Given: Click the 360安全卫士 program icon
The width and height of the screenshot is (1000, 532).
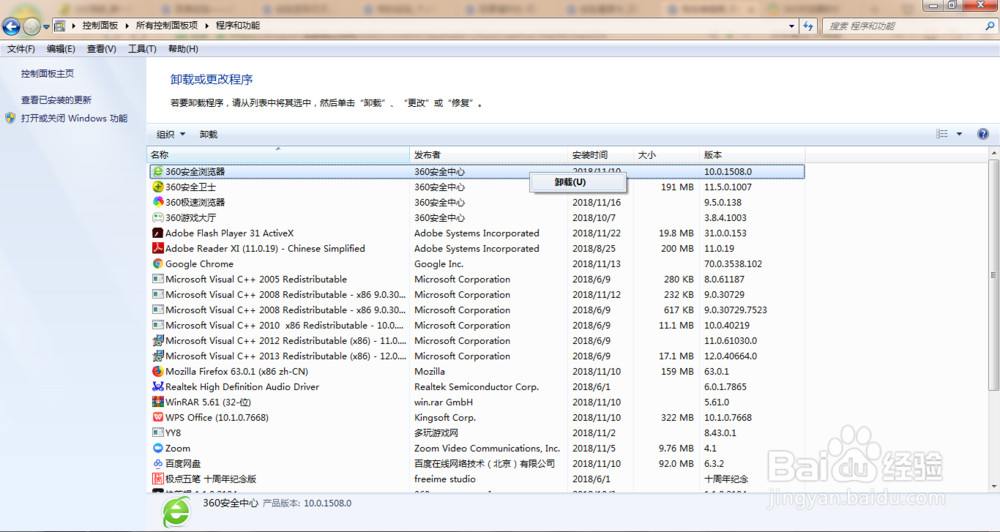Looking at the screenshot, I should [158, 187].
